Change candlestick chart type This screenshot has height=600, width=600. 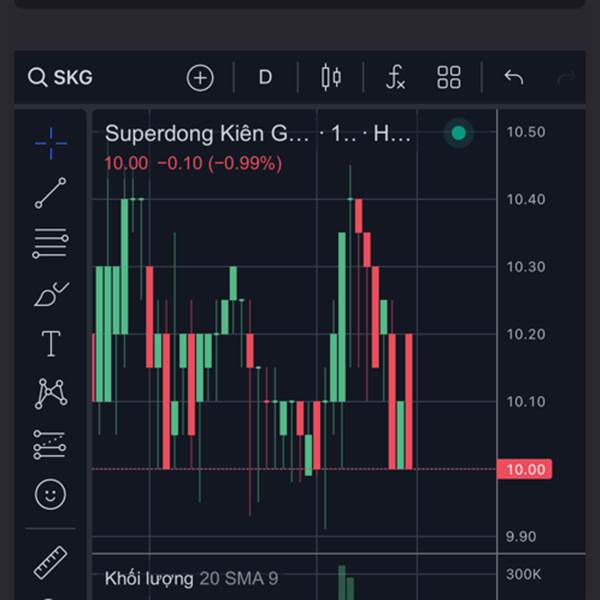tap(331, 77)
